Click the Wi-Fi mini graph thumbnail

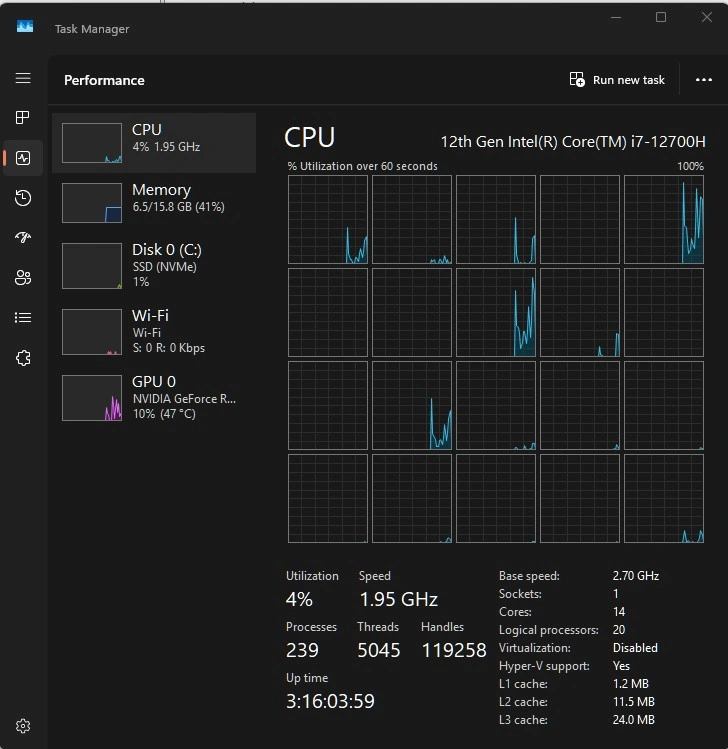coord(92,332)
